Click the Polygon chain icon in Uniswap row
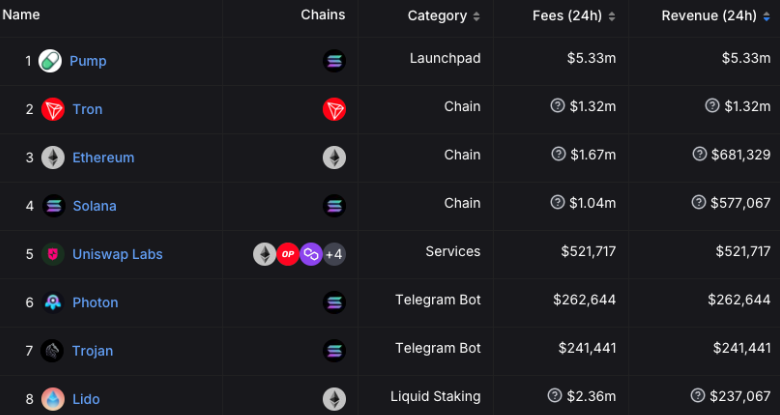This screenshot has height=415, width=780. point(311,254)
